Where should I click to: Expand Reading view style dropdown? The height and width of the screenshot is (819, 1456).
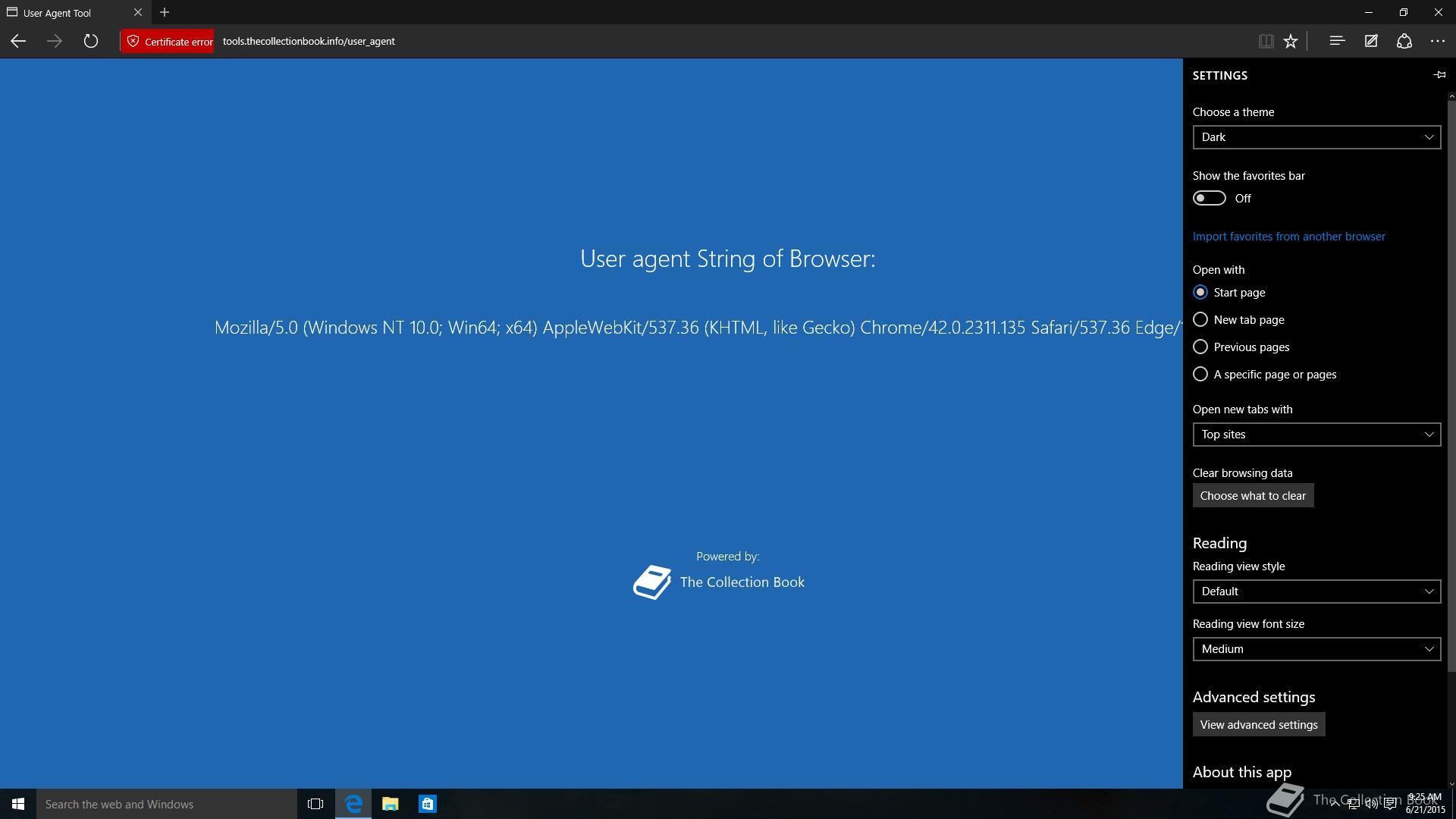coord(1316,591)
